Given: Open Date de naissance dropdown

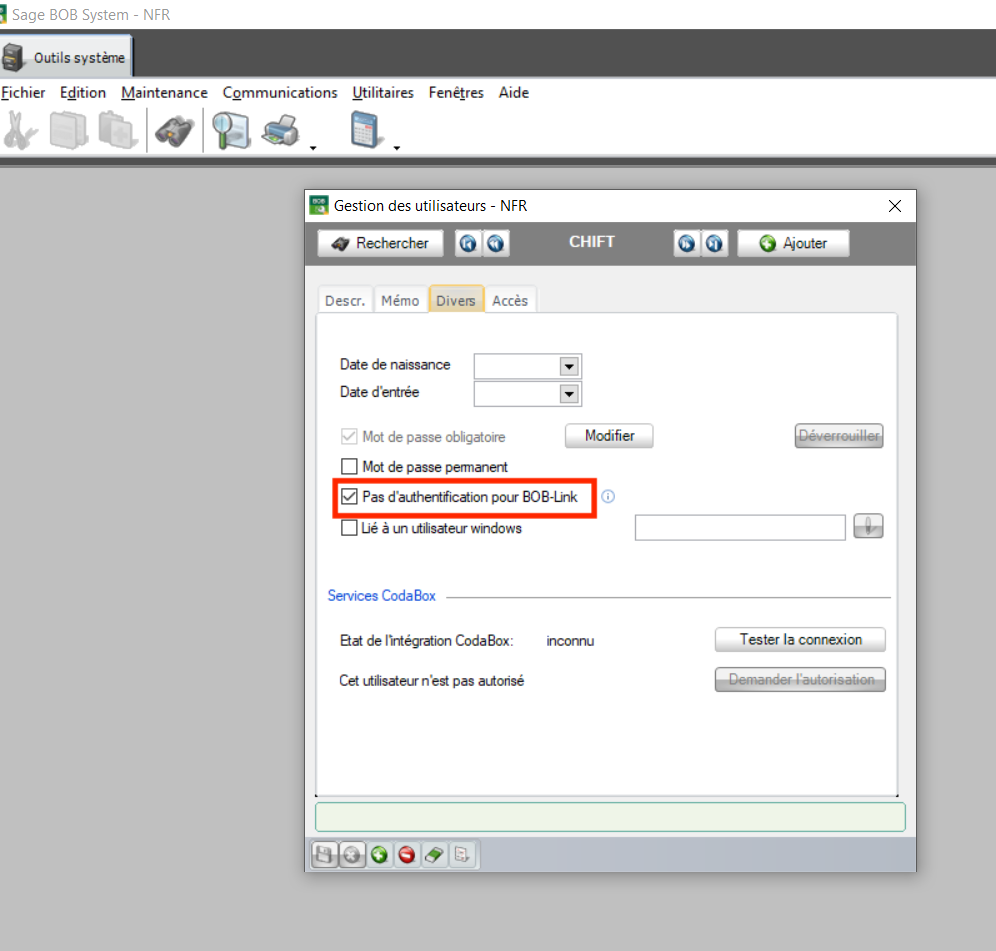Looking at the screenshot, I should click(569, 366).
